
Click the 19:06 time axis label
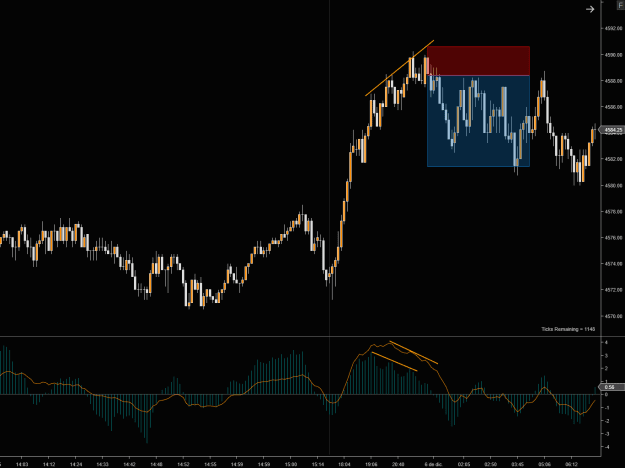[371, 464]
